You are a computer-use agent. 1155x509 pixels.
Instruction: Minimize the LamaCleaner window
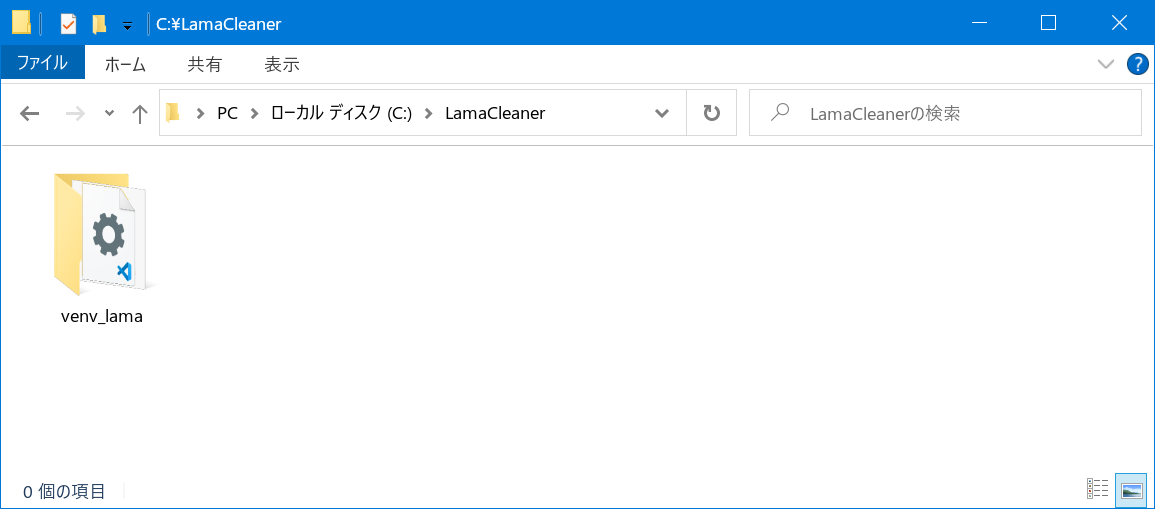[980, 23]
